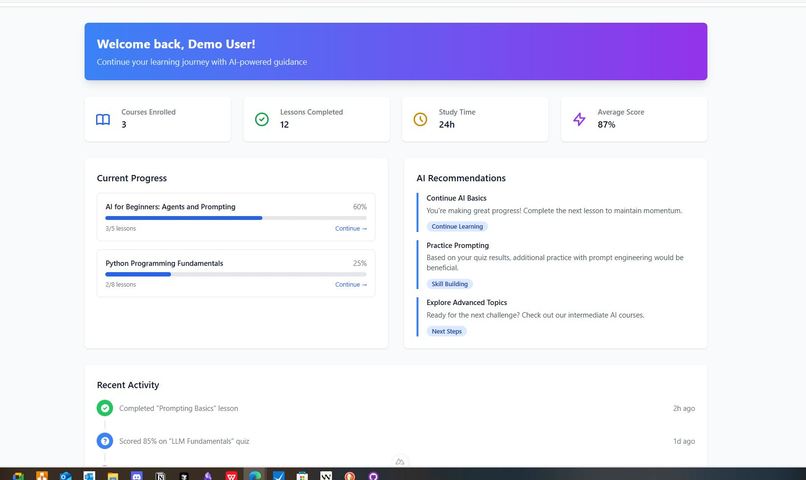The width and height of the screenshot is (806, 480).
Task: Click the AI for Beginners: Agents and Prompting title
Action: click(x=170, y=207)
